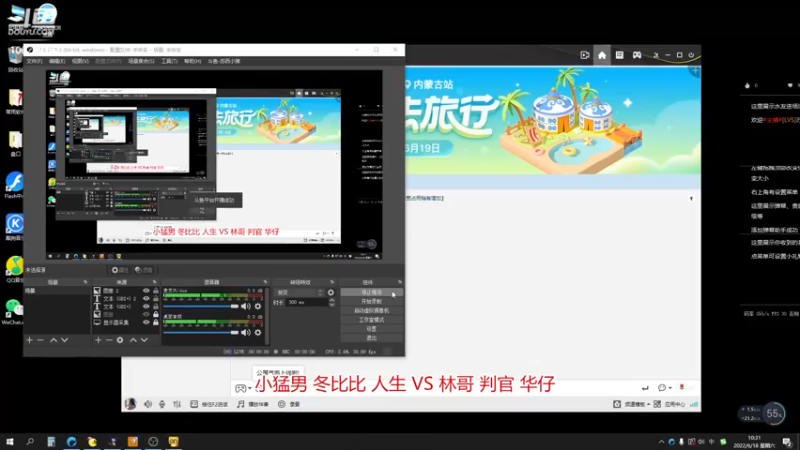
Task: Click 停止推流 to stop streaming
Action: (371, 292)
